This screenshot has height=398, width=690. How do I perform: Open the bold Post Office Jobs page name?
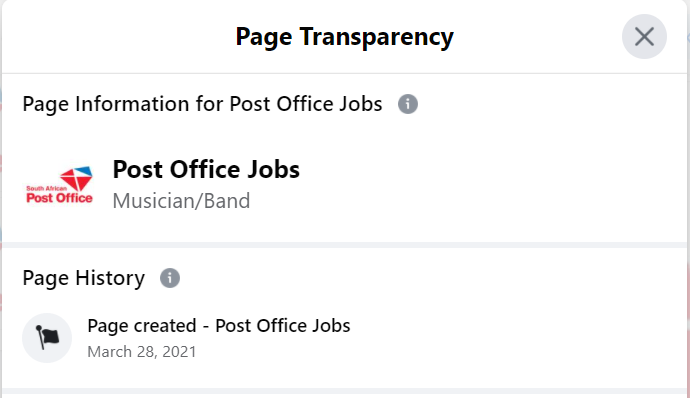coord(206,170)
